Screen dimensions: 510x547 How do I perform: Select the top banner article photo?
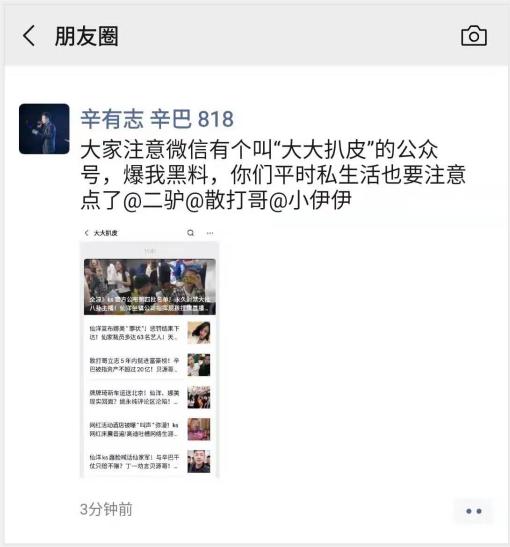coord(150,287)
